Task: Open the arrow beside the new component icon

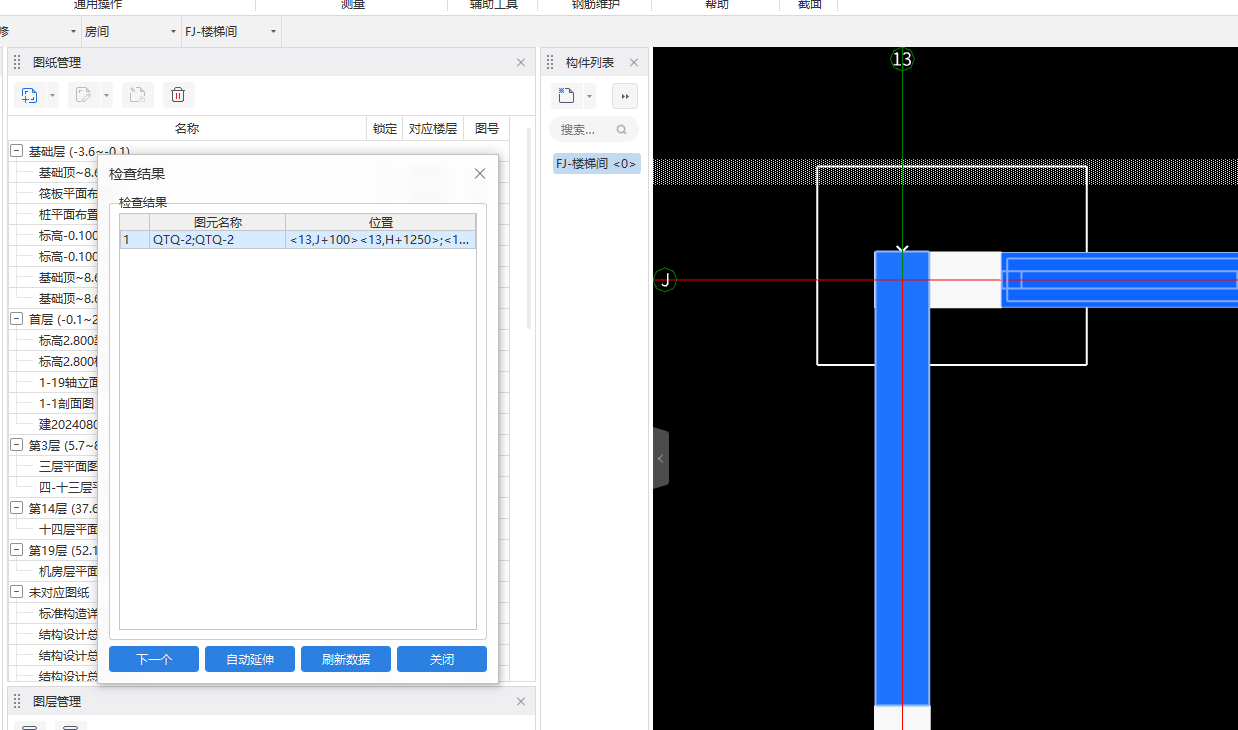Action: coord(589,96)
